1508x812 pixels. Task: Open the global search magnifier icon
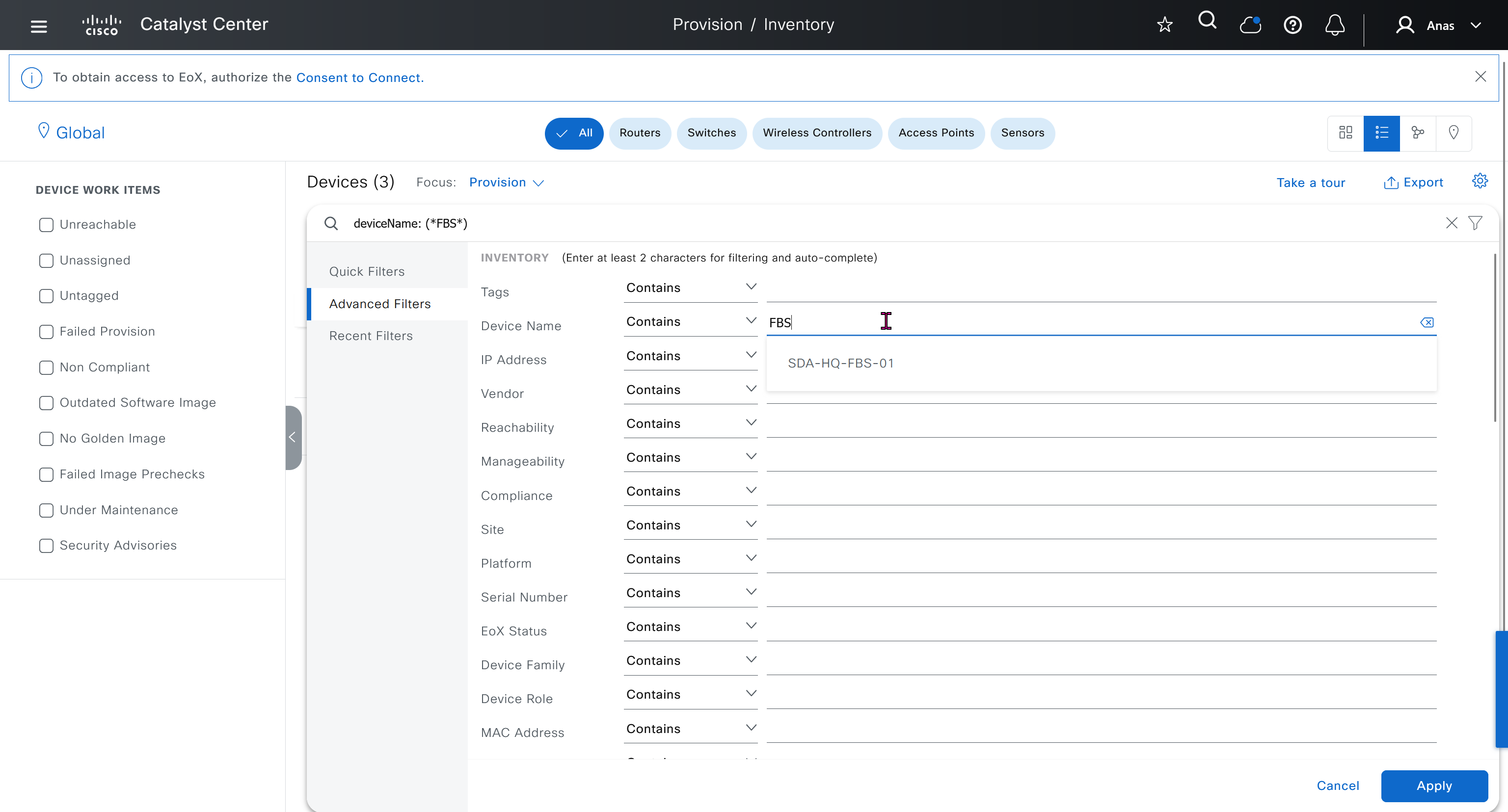tap(1207, 21)
